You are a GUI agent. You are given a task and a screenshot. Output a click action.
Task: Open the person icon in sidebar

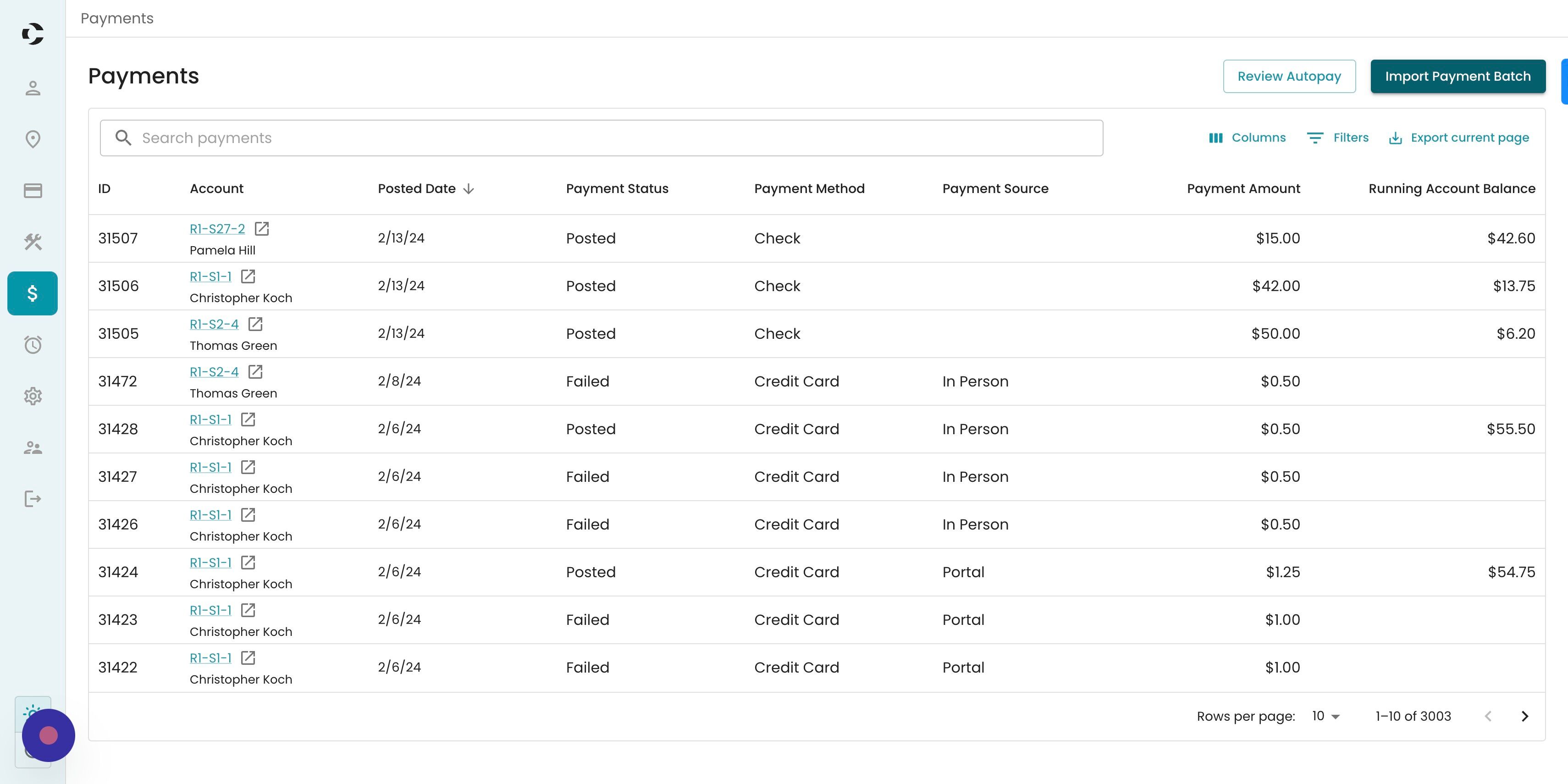33,88
